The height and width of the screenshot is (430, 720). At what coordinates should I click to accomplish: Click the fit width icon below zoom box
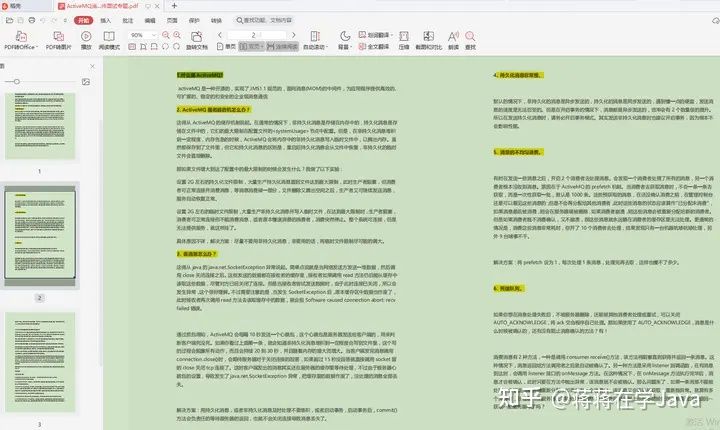[x=154, y=46]
